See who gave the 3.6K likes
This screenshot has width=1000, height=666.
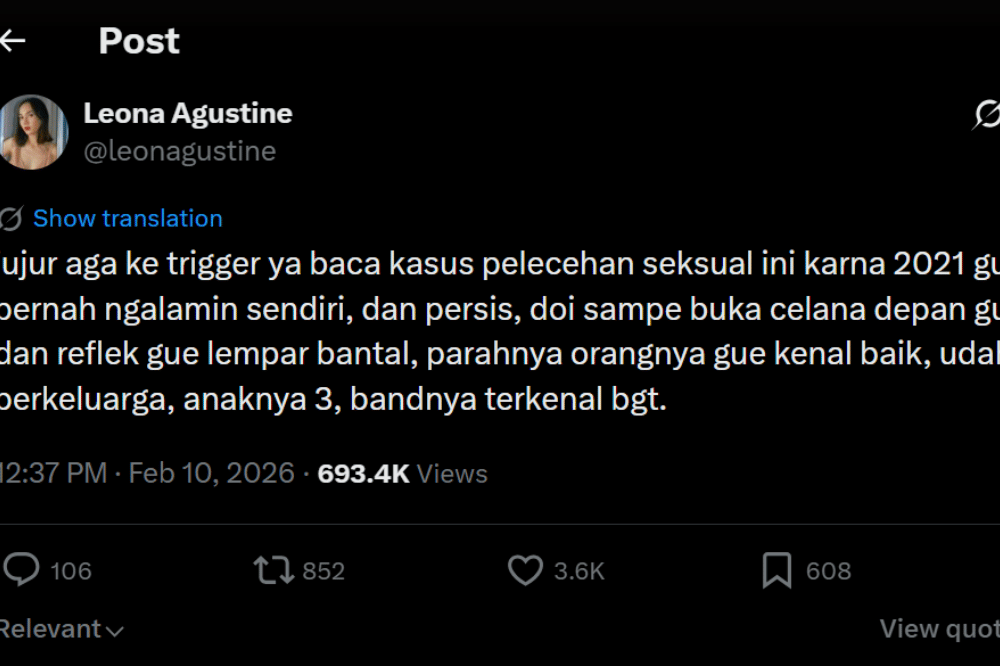(577, 569)
